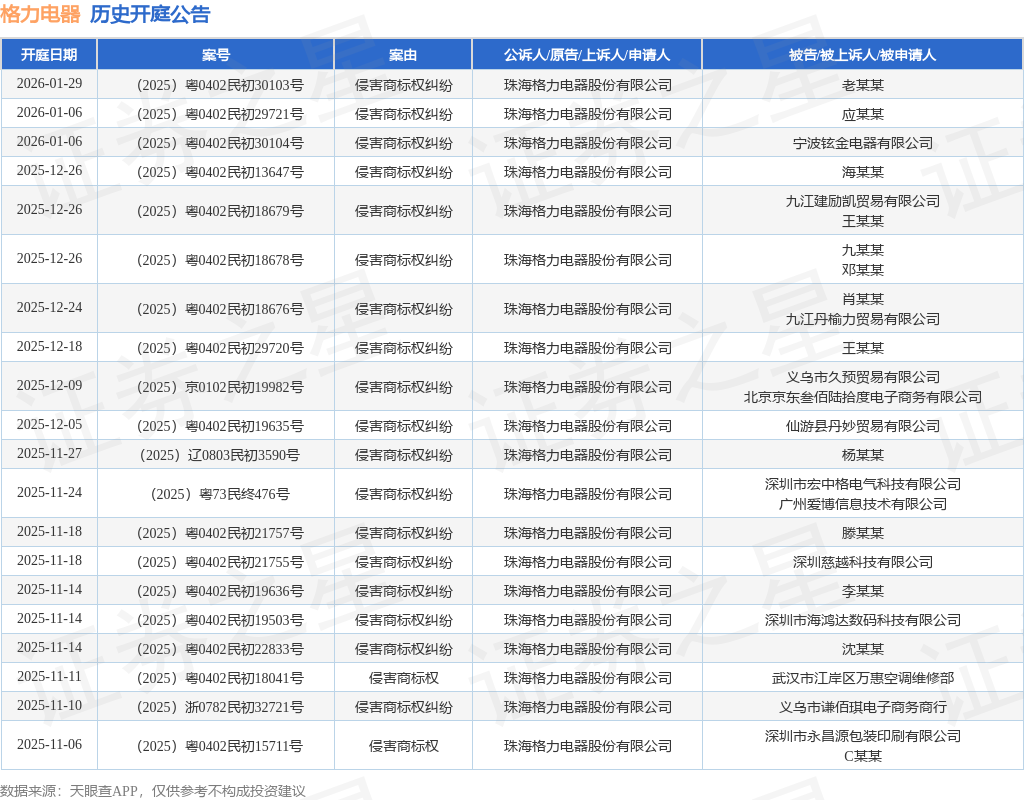Click defendant 深圳市宏中格电气科技有限公司
1024x800 pixels.
862,485
